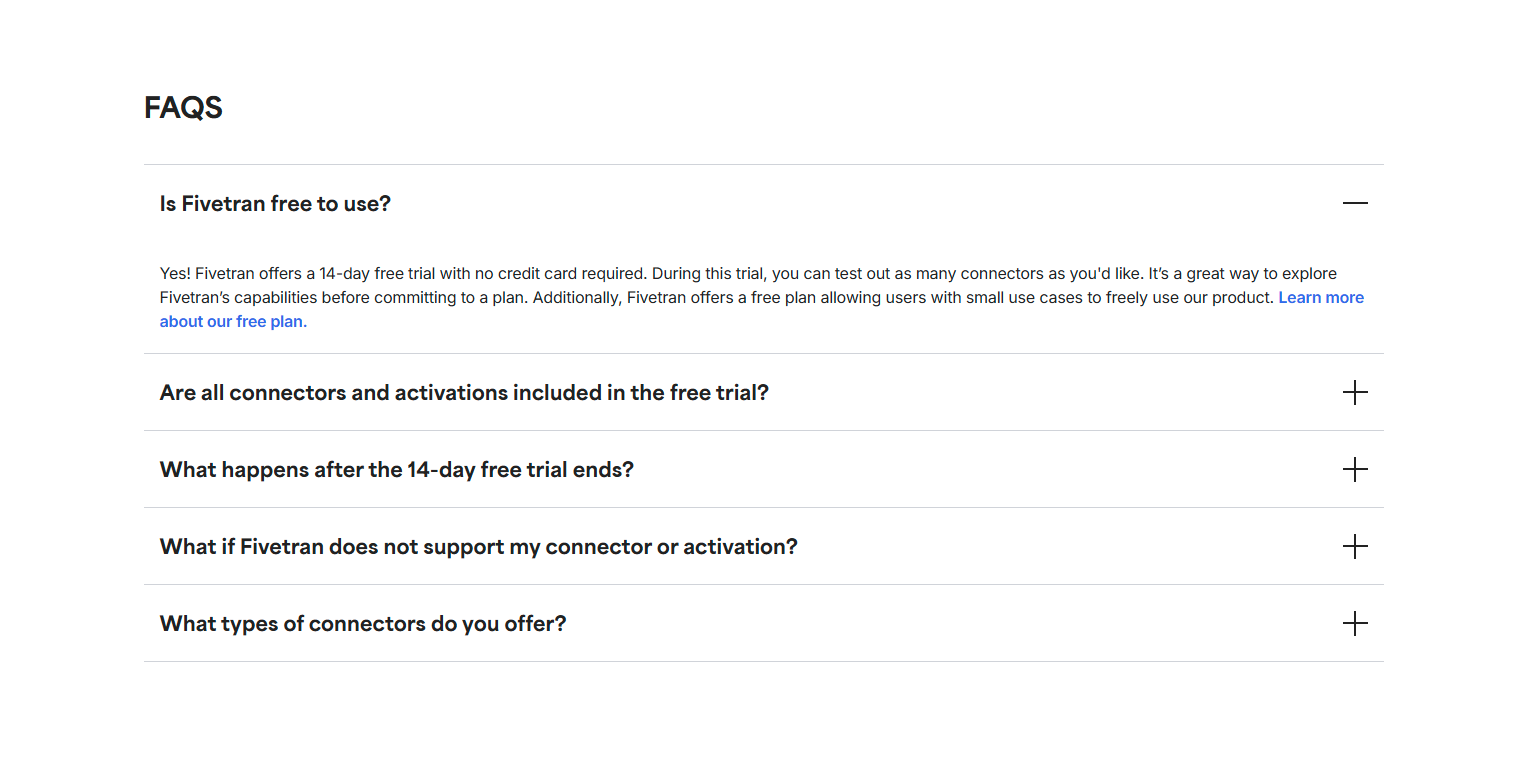Click the plus icon next to free trial connectors question
The width and height of the screenshot is (1527, 782).
1355,392
